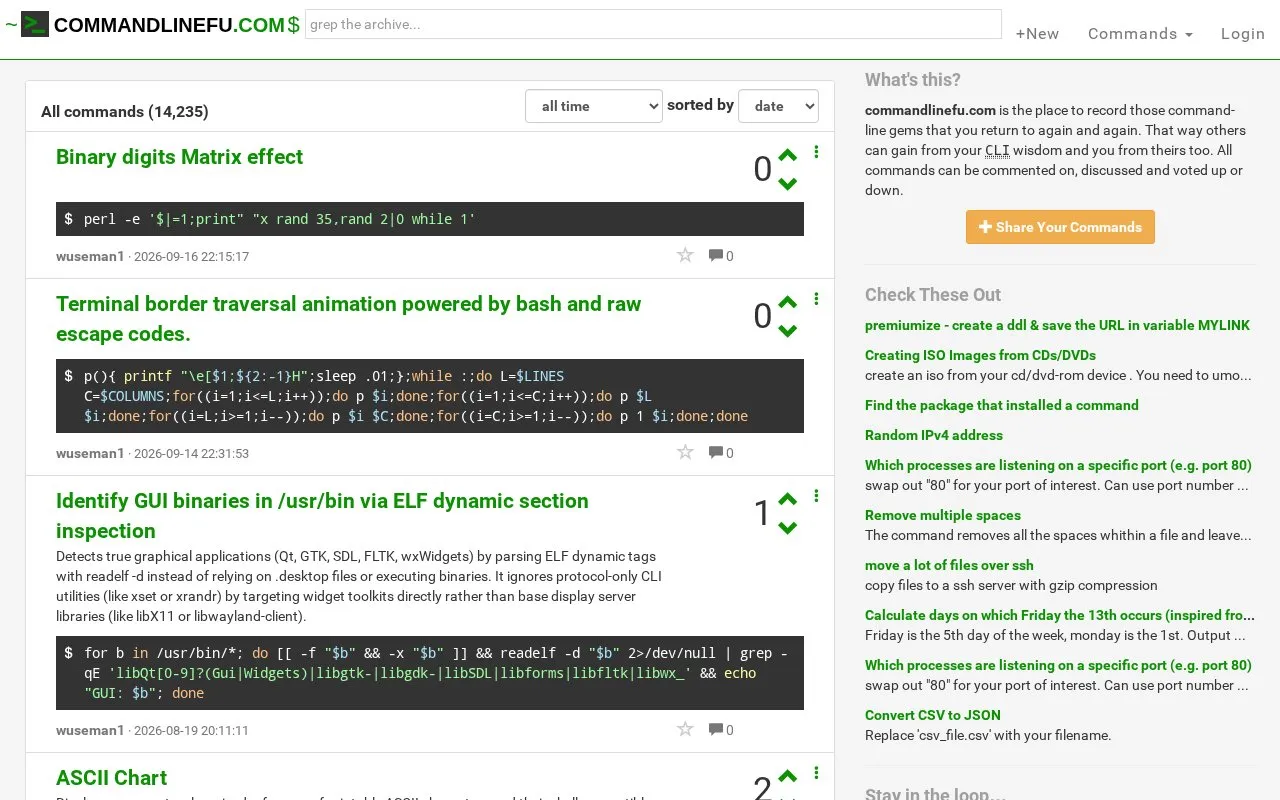1280x800 pixels.
Task: Upvote the Binary digits Matrix effect command
Action: pos(788,155)
